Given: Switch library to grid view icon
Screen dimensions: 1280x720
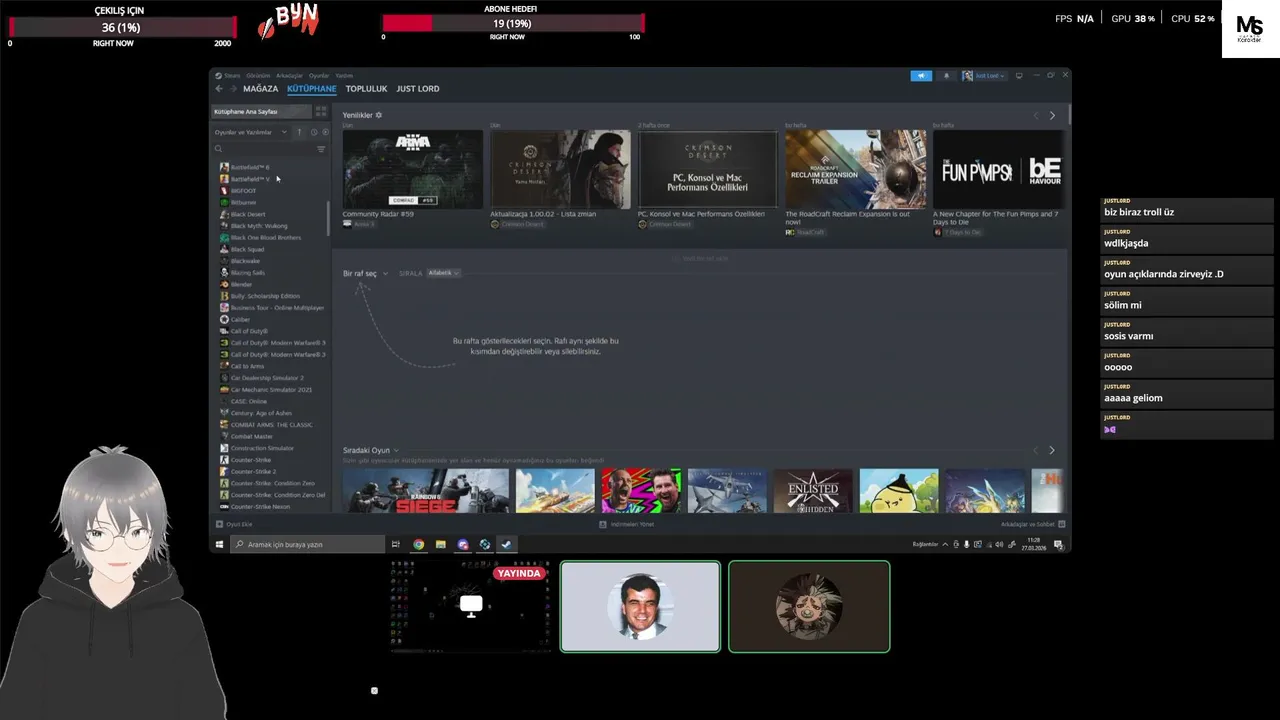Looking at the screenshot, I should [x=321, y=112].
